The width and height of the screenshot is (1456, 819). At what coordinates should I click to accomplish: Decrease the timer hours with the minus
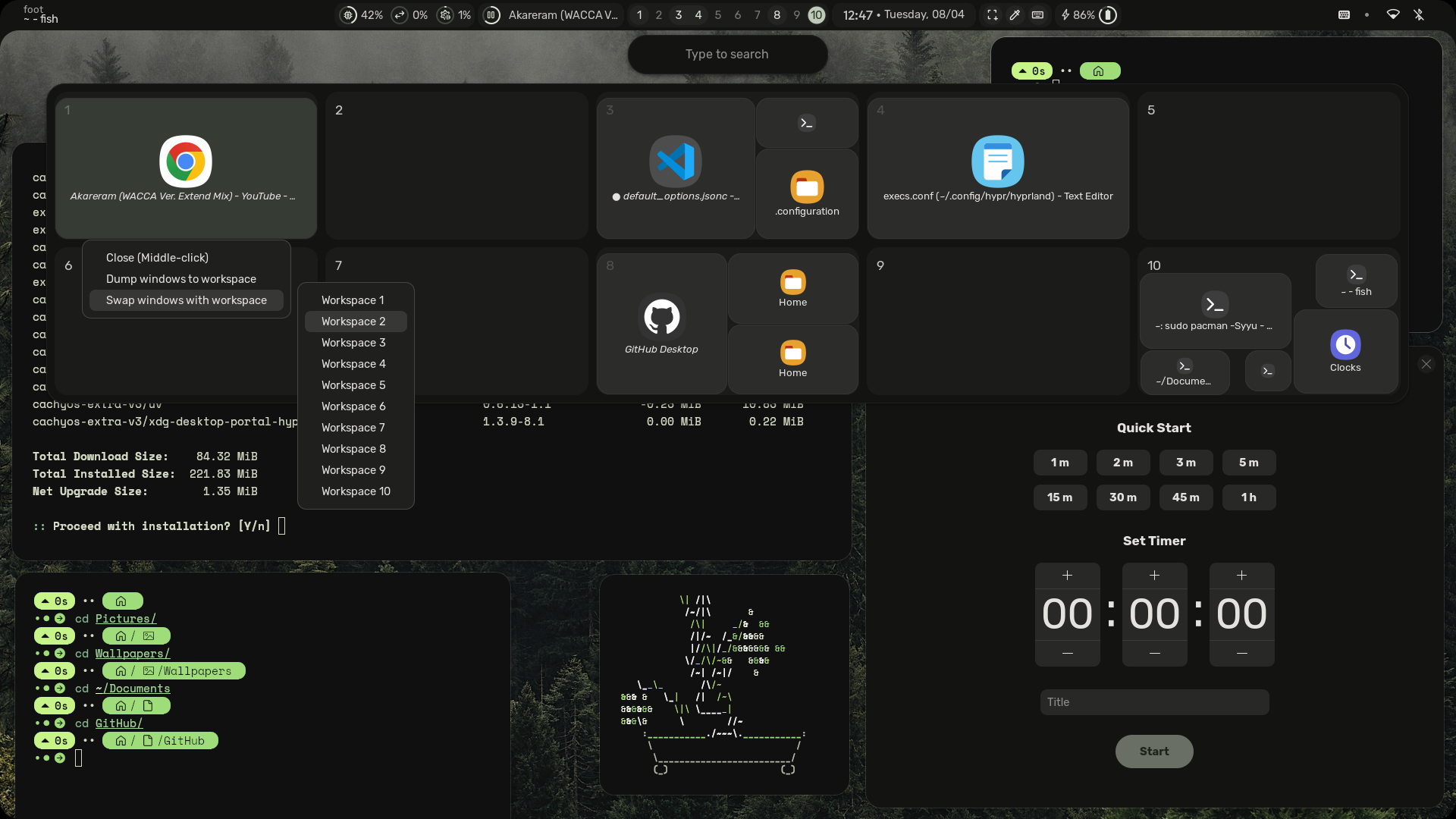pyautogui.click(x=1068, y=653)
